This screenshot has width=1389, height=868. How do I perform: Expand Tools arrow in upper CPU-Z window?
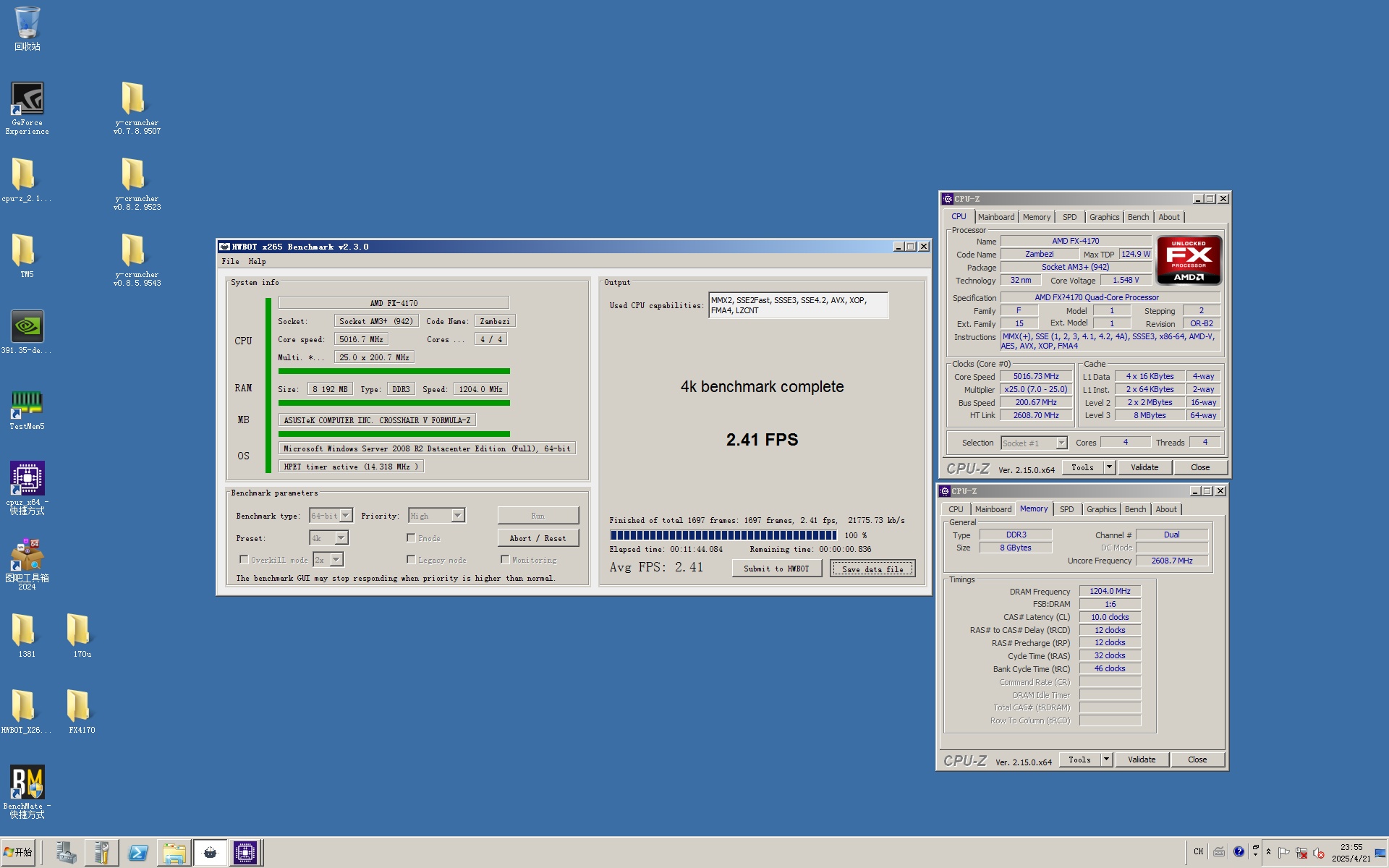[x=1109, y=467]
